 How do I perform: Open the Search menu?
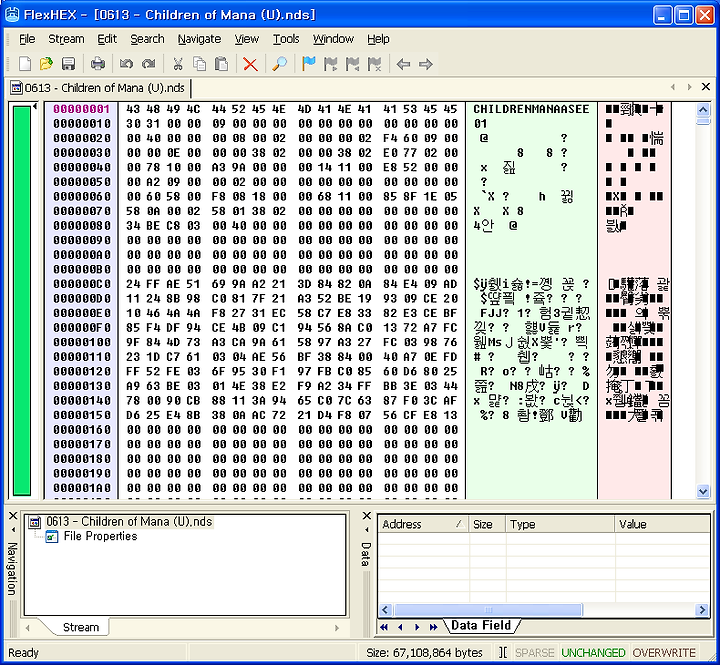coord(147,39)
